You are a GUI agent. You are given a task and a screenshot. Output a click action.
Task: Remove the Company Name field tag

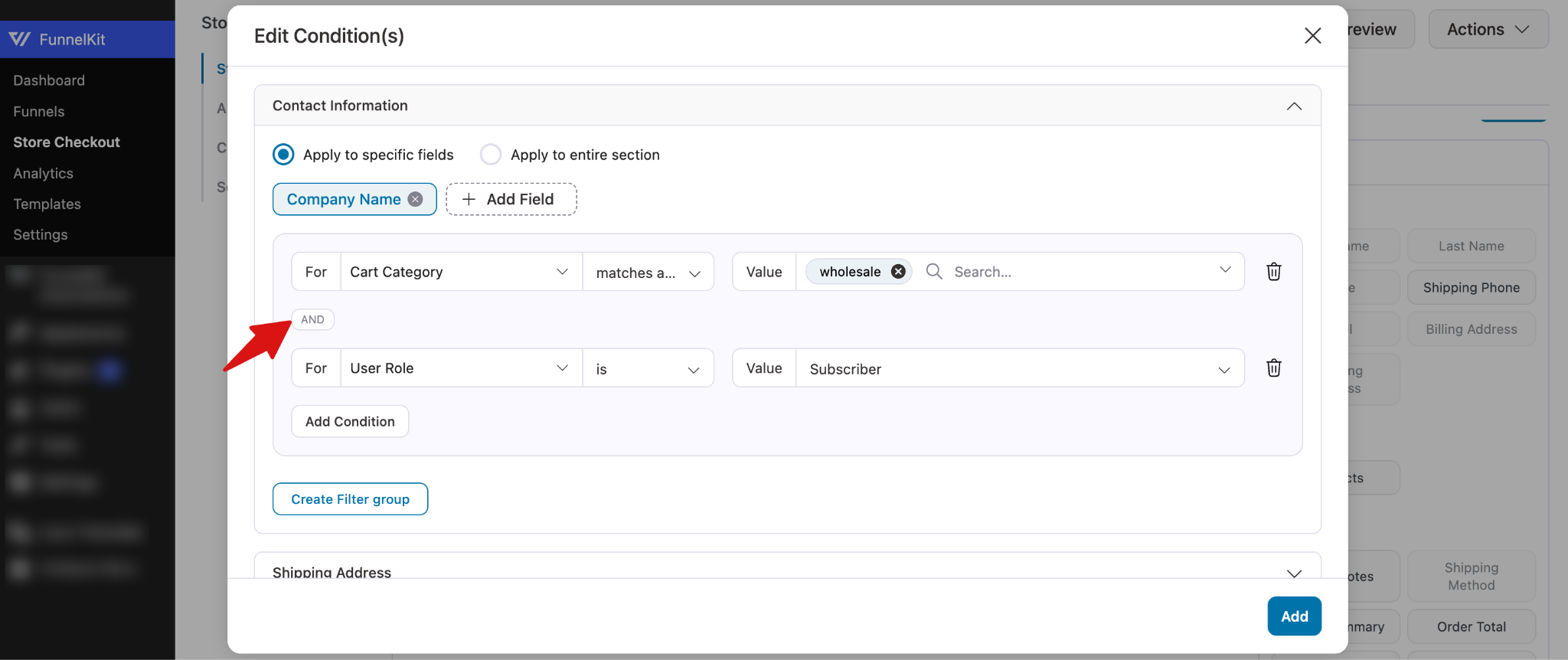click(415, 199)
